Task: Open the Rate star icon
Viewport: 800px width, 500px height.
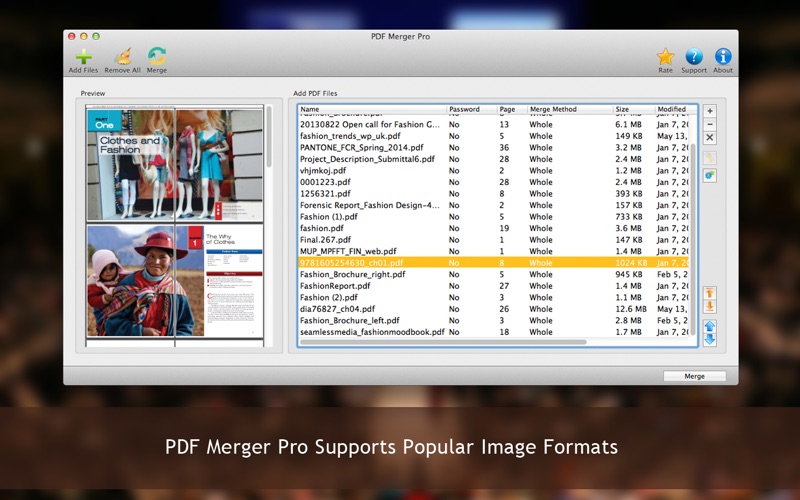Action: [x=665, y=57]
